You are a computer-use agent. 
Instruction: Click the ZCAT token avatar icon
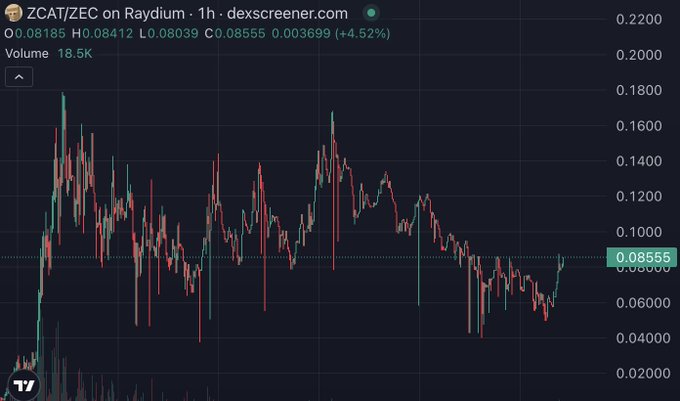(x=13, y=13)
